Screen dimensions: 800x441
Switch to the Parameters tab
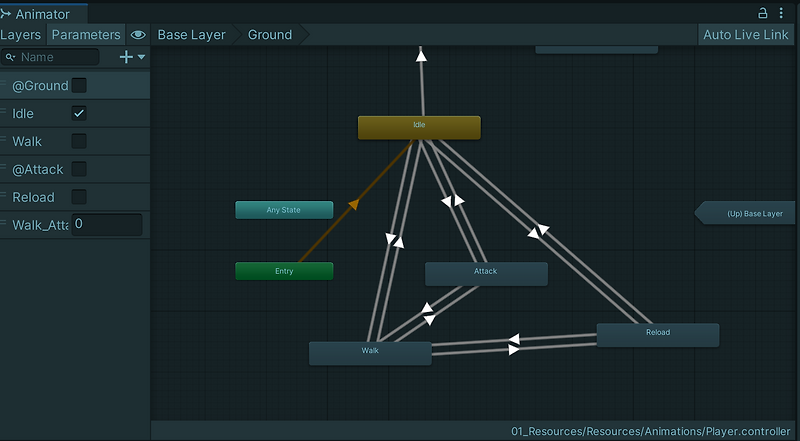86,35
